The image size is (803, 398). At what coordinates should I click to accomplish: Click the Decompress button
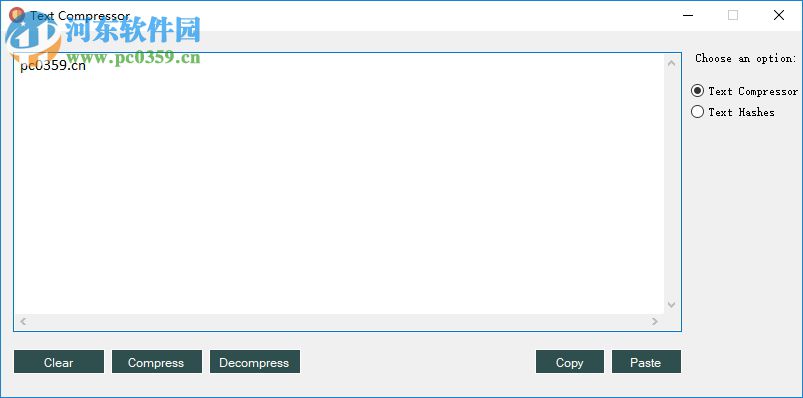click(x=255, y=362)
